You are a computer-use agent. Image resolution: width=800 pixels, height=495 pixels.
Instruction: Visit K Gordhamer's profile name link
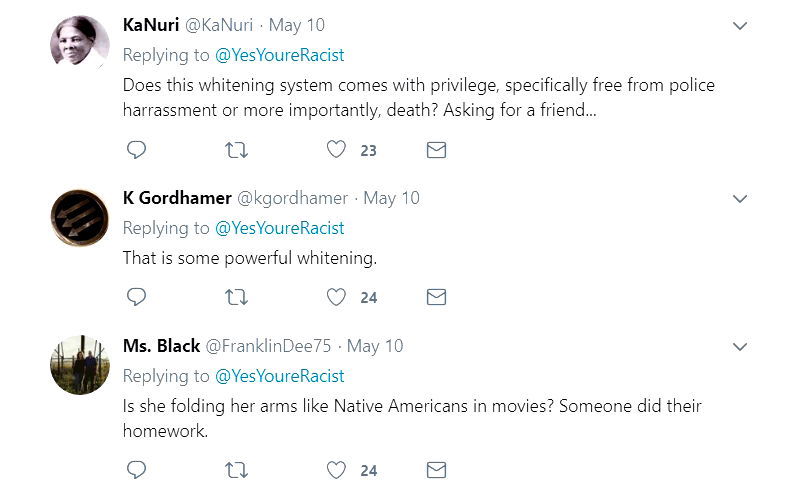point(177,198)
